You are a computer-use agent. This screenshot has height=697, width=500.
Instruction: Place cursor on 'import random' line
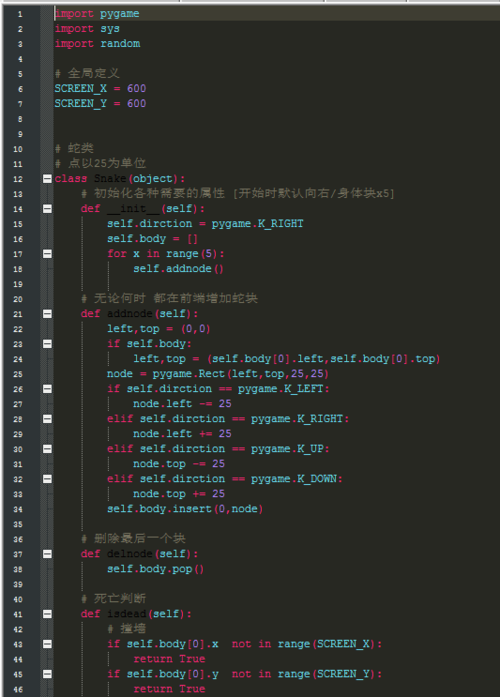[x=97, y=44]
